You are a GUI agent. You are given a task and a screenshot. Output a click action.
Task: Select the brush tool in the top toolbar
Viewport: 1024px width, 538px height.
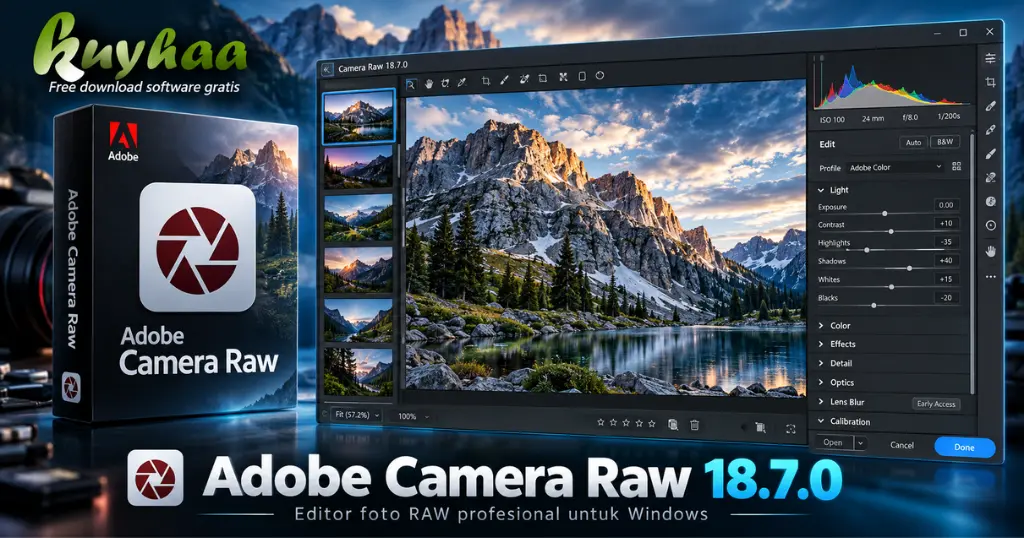tap(504, 80)
